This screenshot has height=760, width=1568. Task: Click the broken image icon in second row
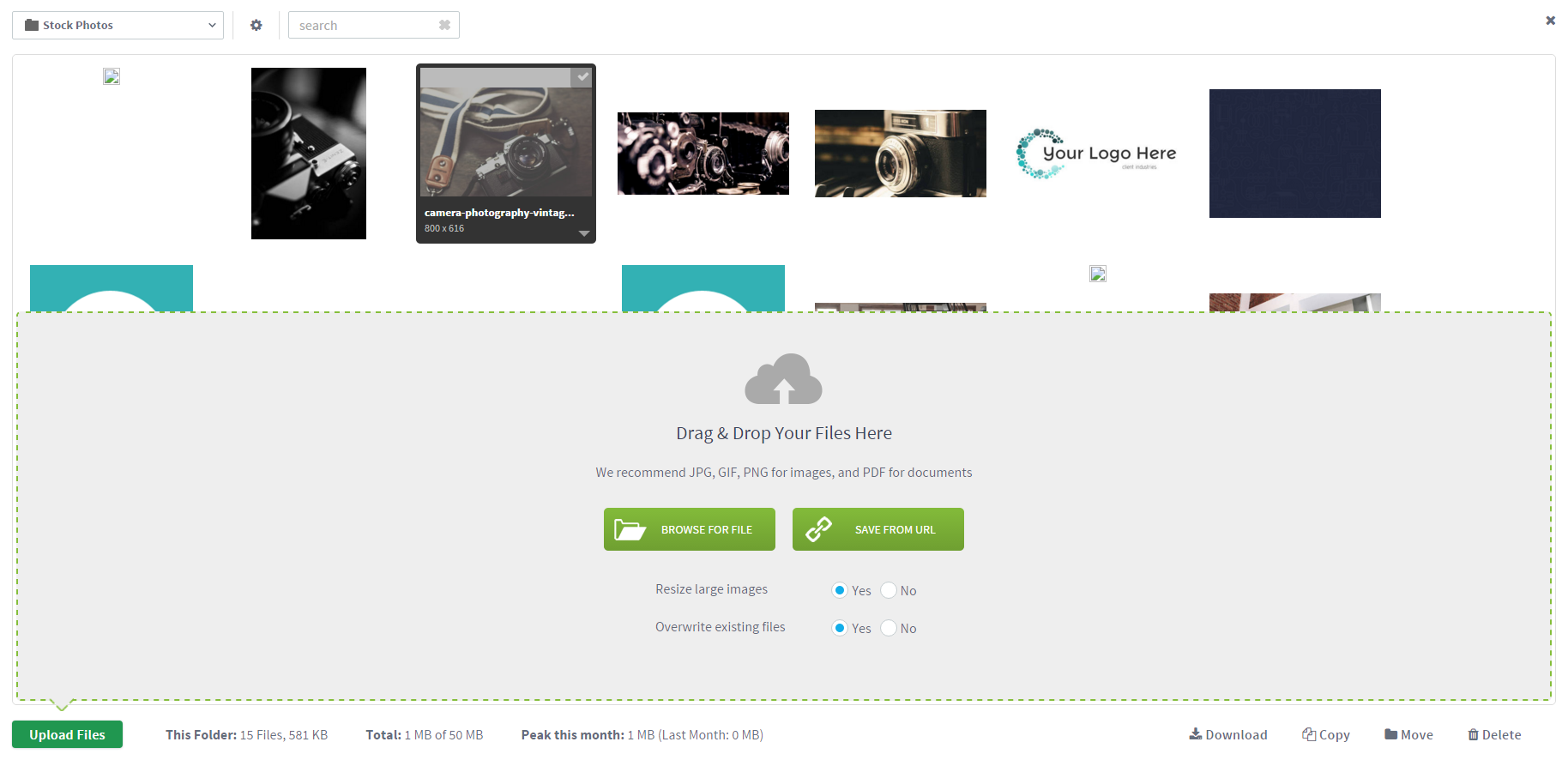(1098, 274)
